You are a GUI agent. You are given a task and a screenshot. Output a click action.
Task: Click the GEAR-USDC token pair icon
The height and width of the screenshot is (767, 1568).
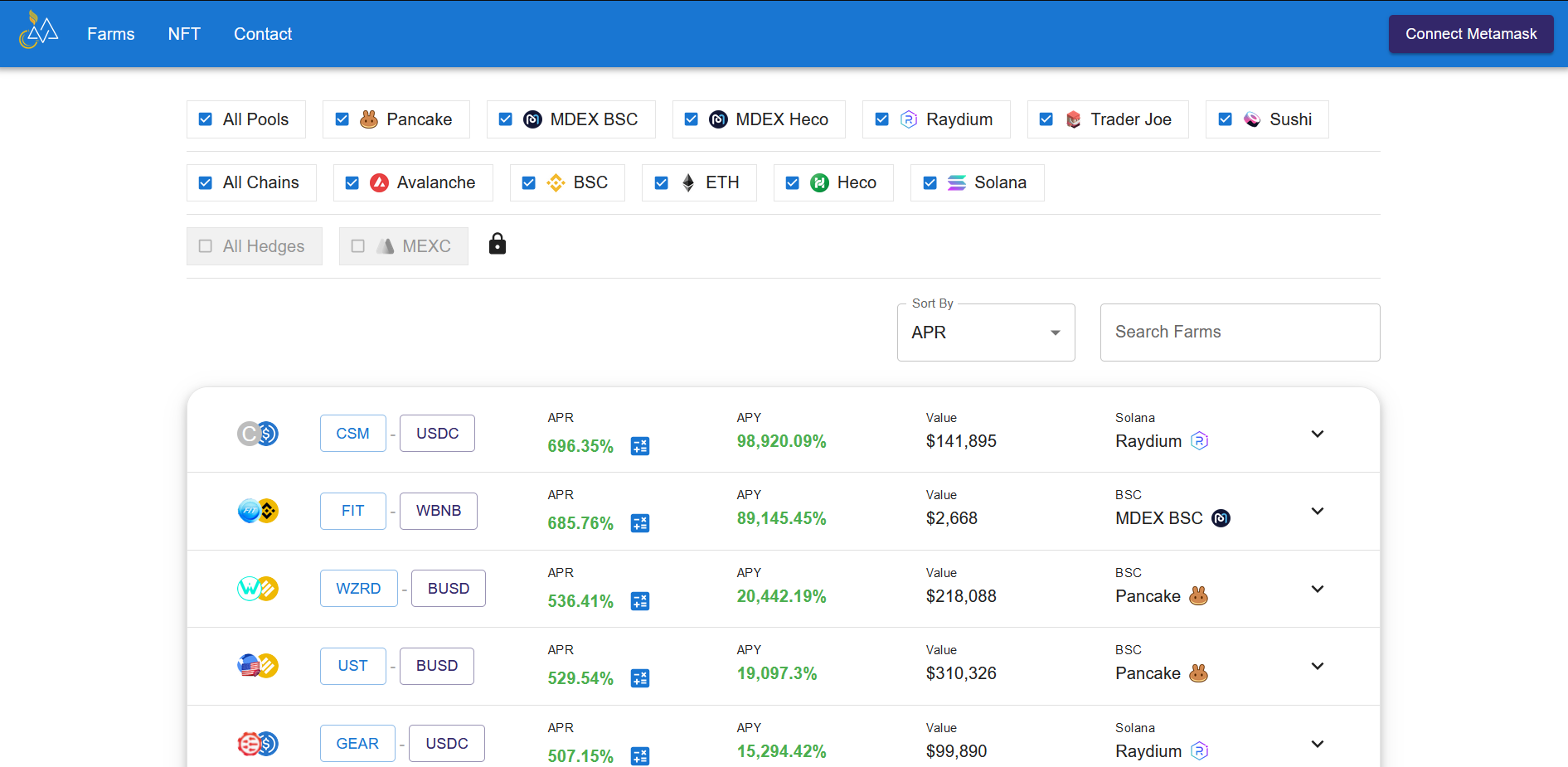pyautogui.click(x=258, y=744)
